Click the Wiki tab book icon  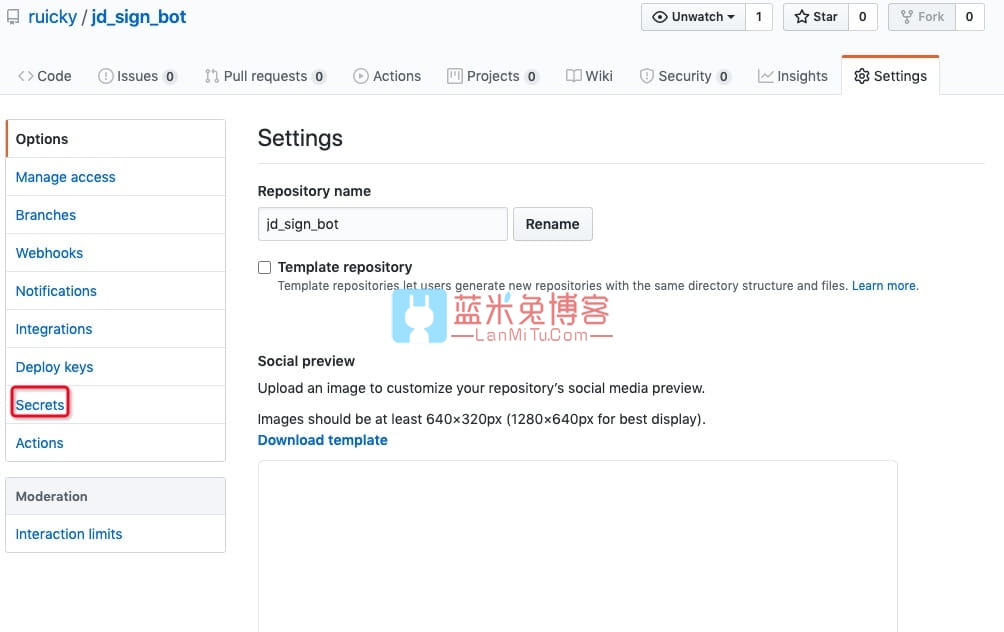(x=574, y=76)
